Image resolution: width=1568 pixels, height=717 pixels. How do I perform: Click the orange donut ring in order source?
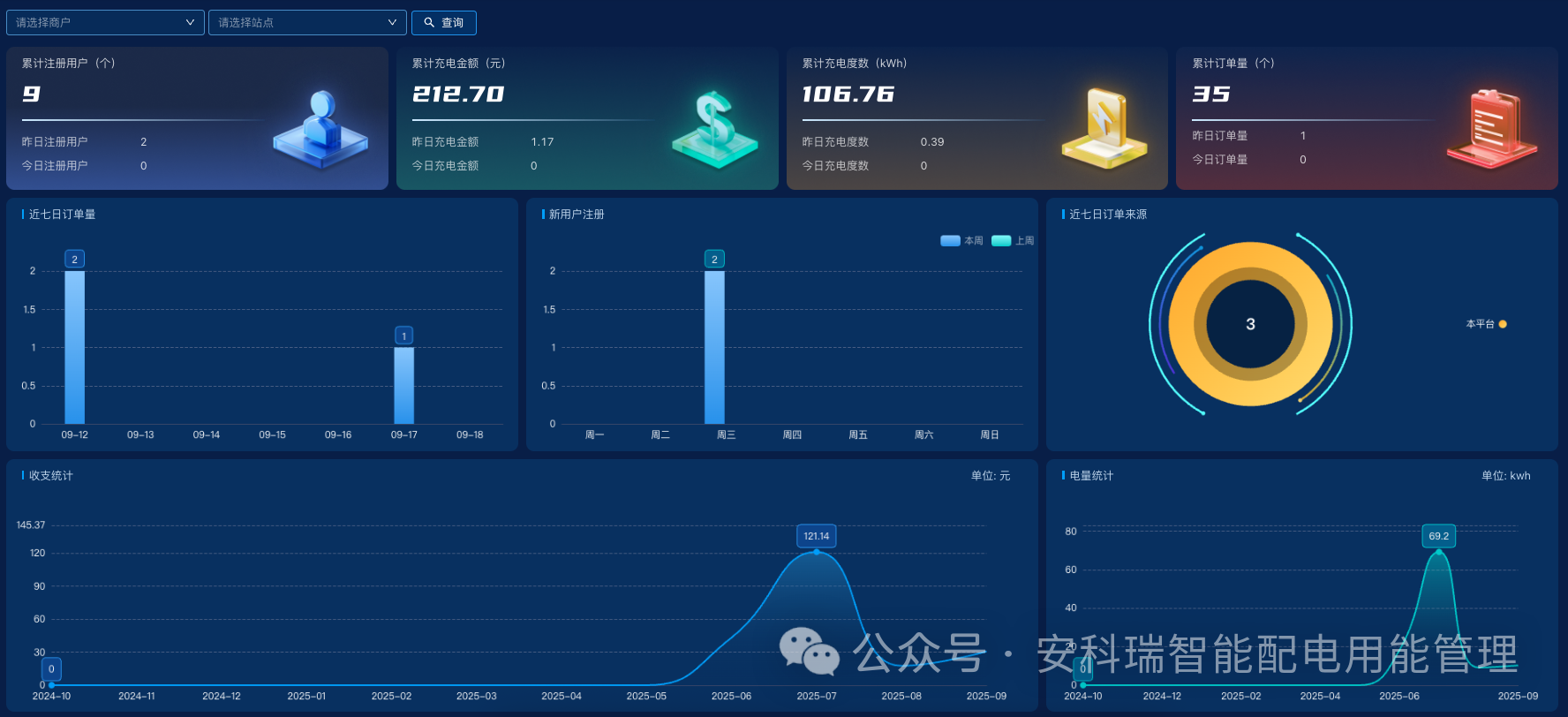click(x=1251, y=256)
